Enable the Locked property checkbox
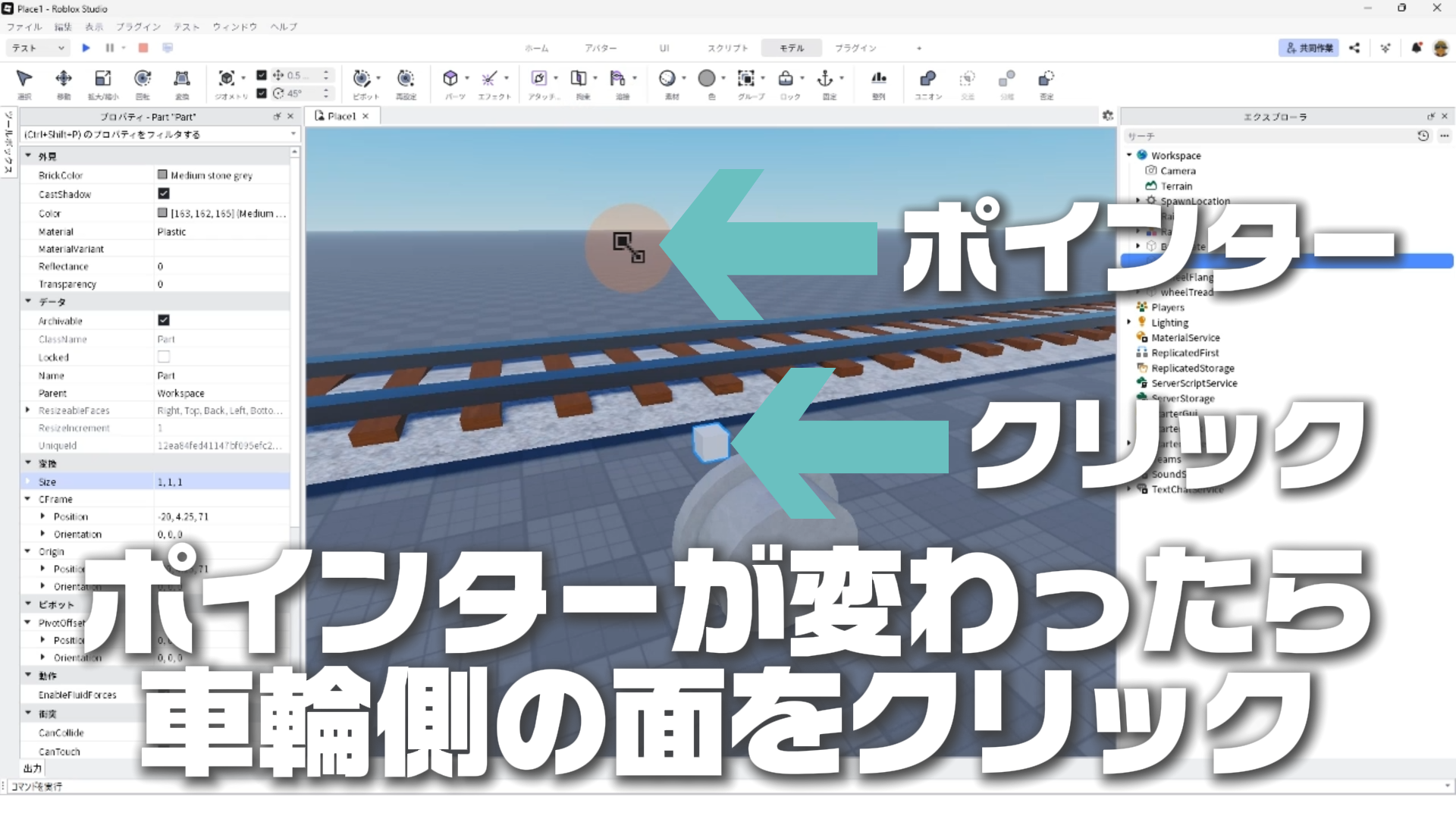This screenshot has height=819, width=1456. click(164, 357)
